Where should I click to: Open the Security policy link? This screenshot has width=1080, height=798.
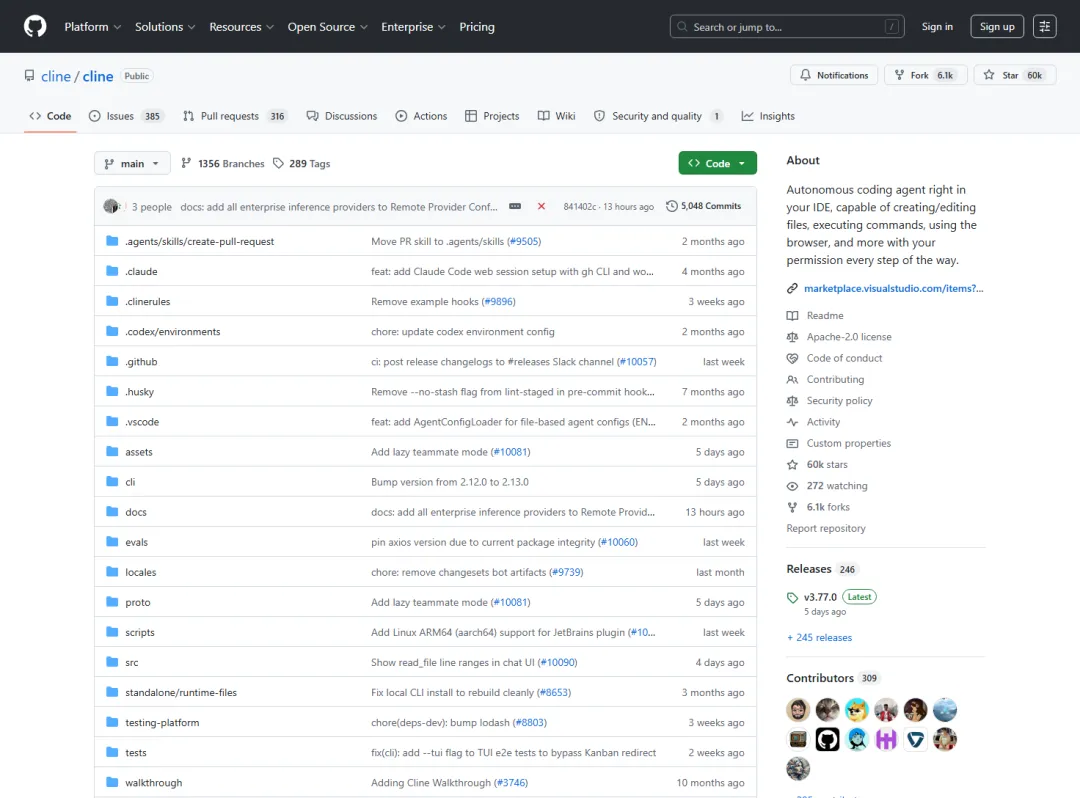(839, 401)
